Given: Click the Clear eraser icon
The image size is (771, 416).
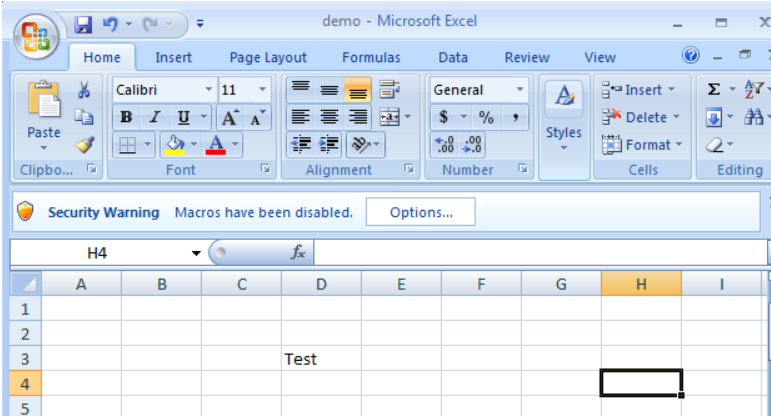Looking at the screenshot, I should coord(714,145).
